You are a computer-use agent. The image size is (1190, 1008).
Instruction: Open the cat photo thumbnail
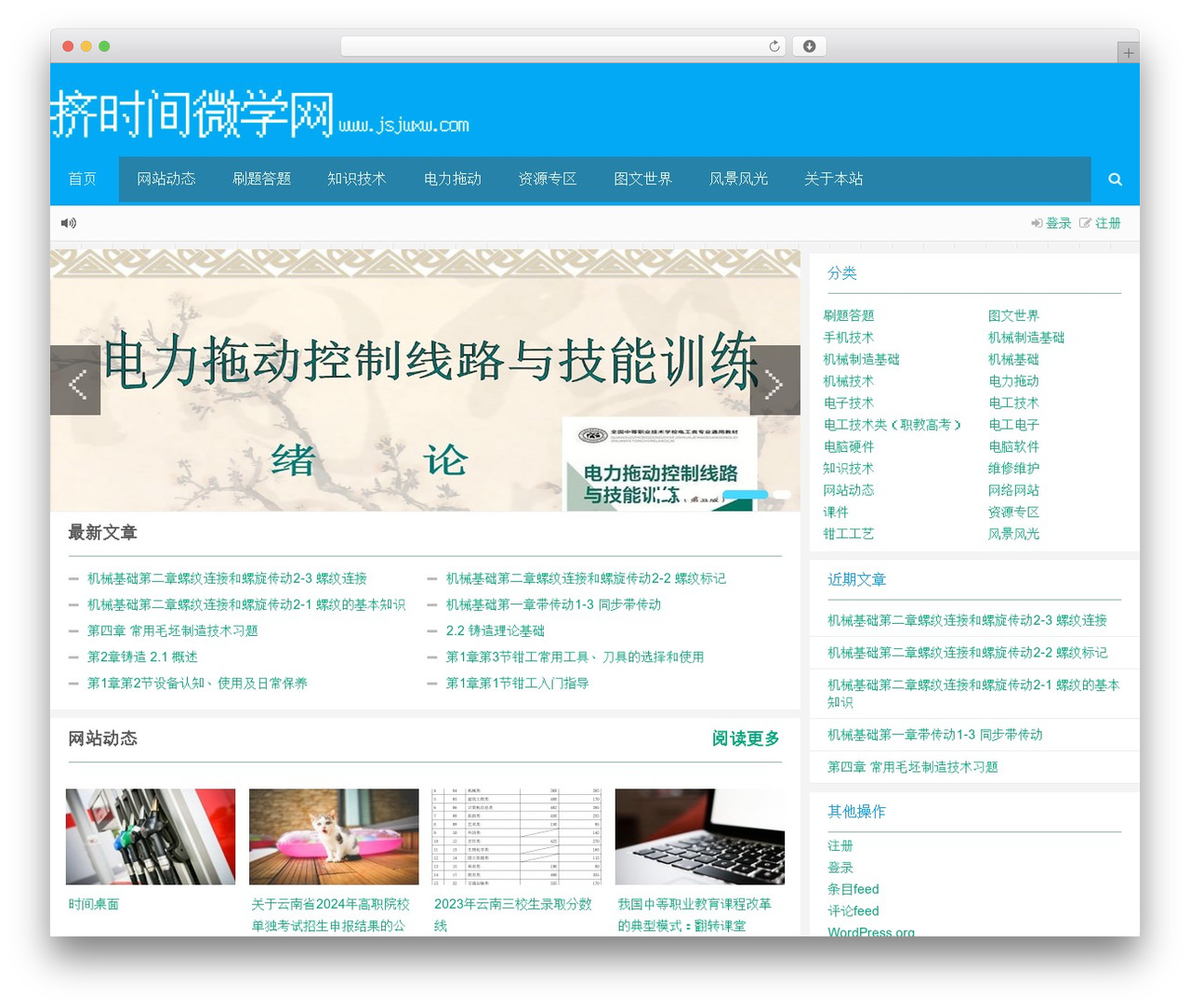tap(334, 837)
